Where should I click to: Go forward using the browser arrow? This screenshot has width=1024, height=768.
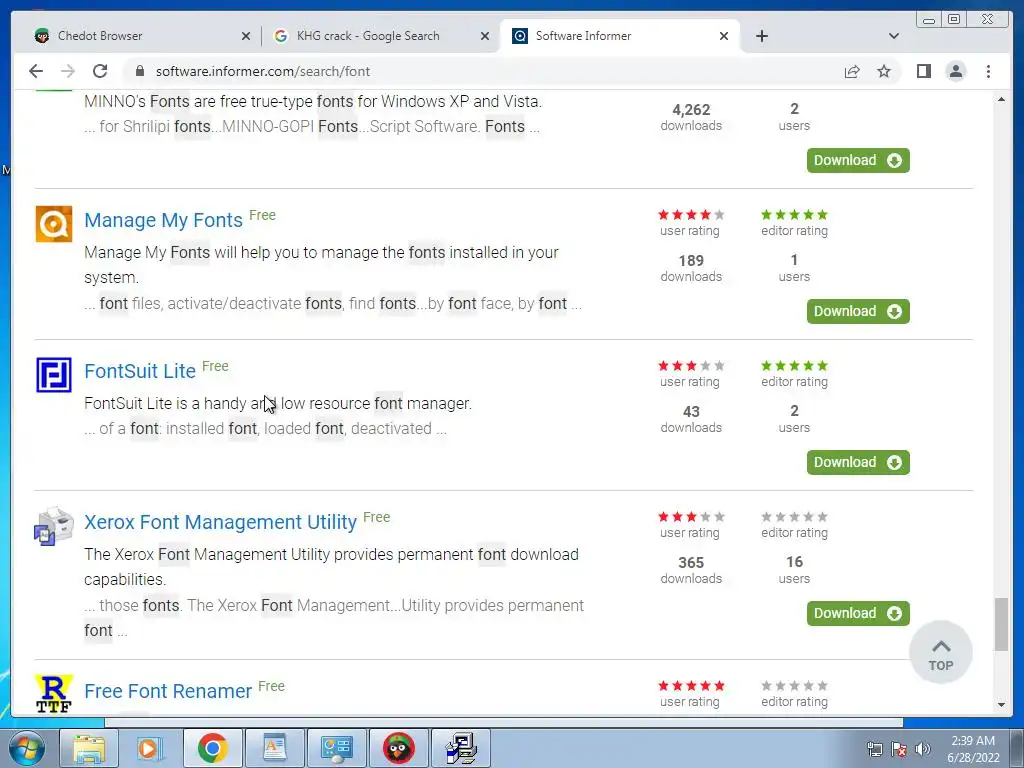click(68, 71)
